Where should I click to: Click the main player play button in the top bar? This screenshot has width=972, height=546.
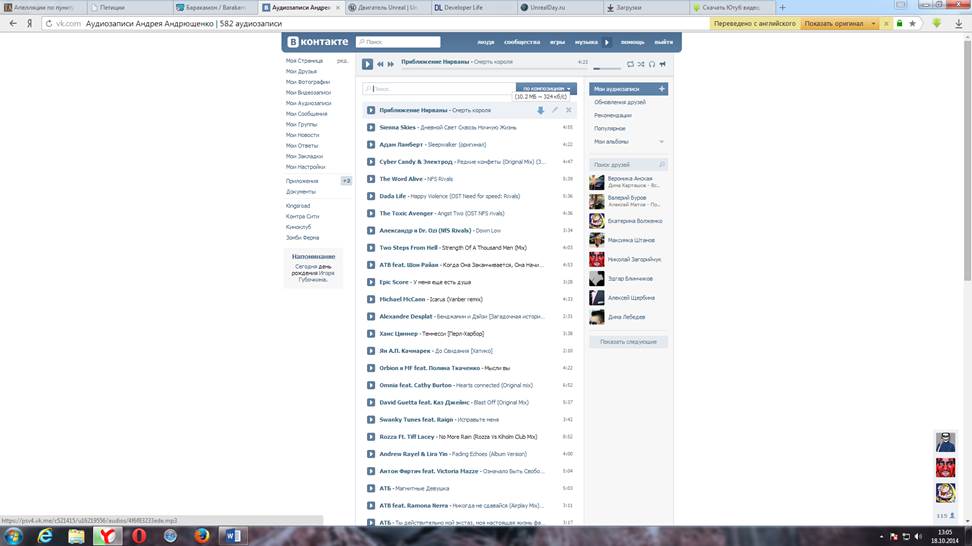[367, 64]
